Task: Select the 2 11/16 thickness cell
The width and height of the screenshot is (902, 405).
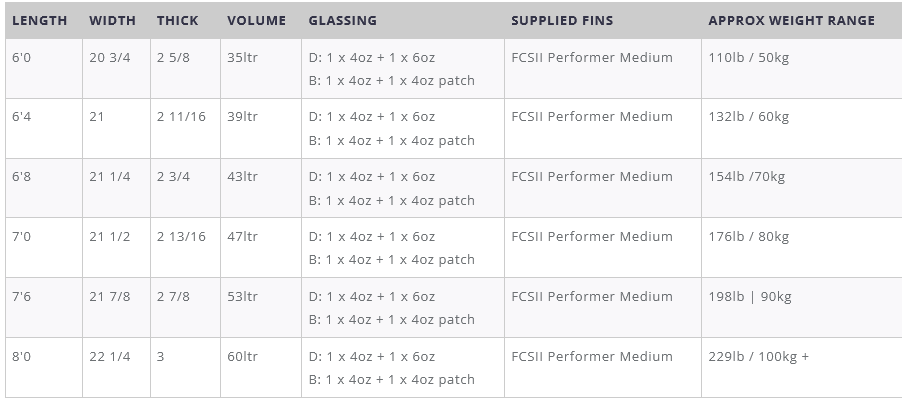Action: tap(181, 117)
